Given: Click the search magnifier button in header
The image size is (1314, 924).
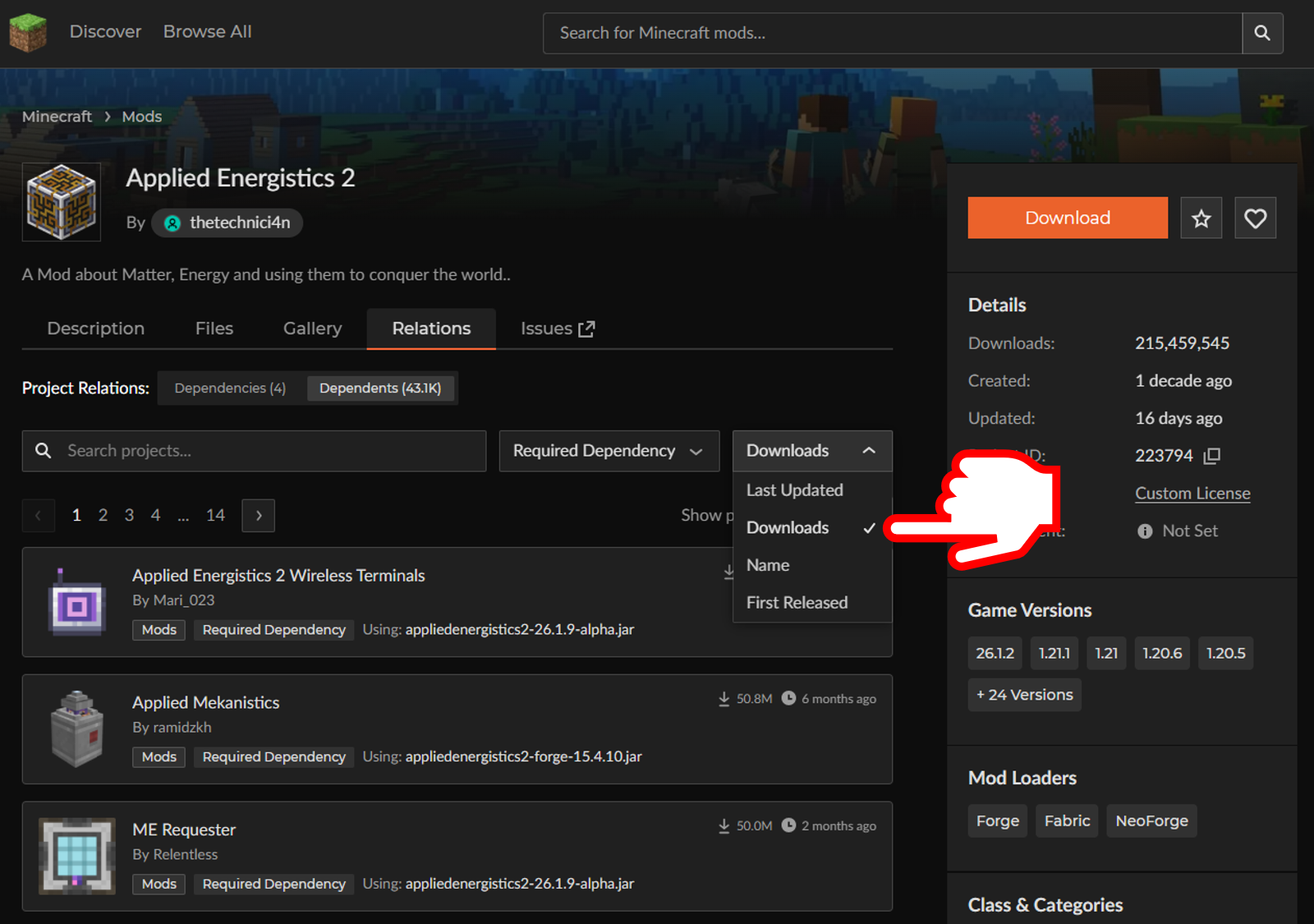Looking at the screenshot, I should [x=1262, y=33].
